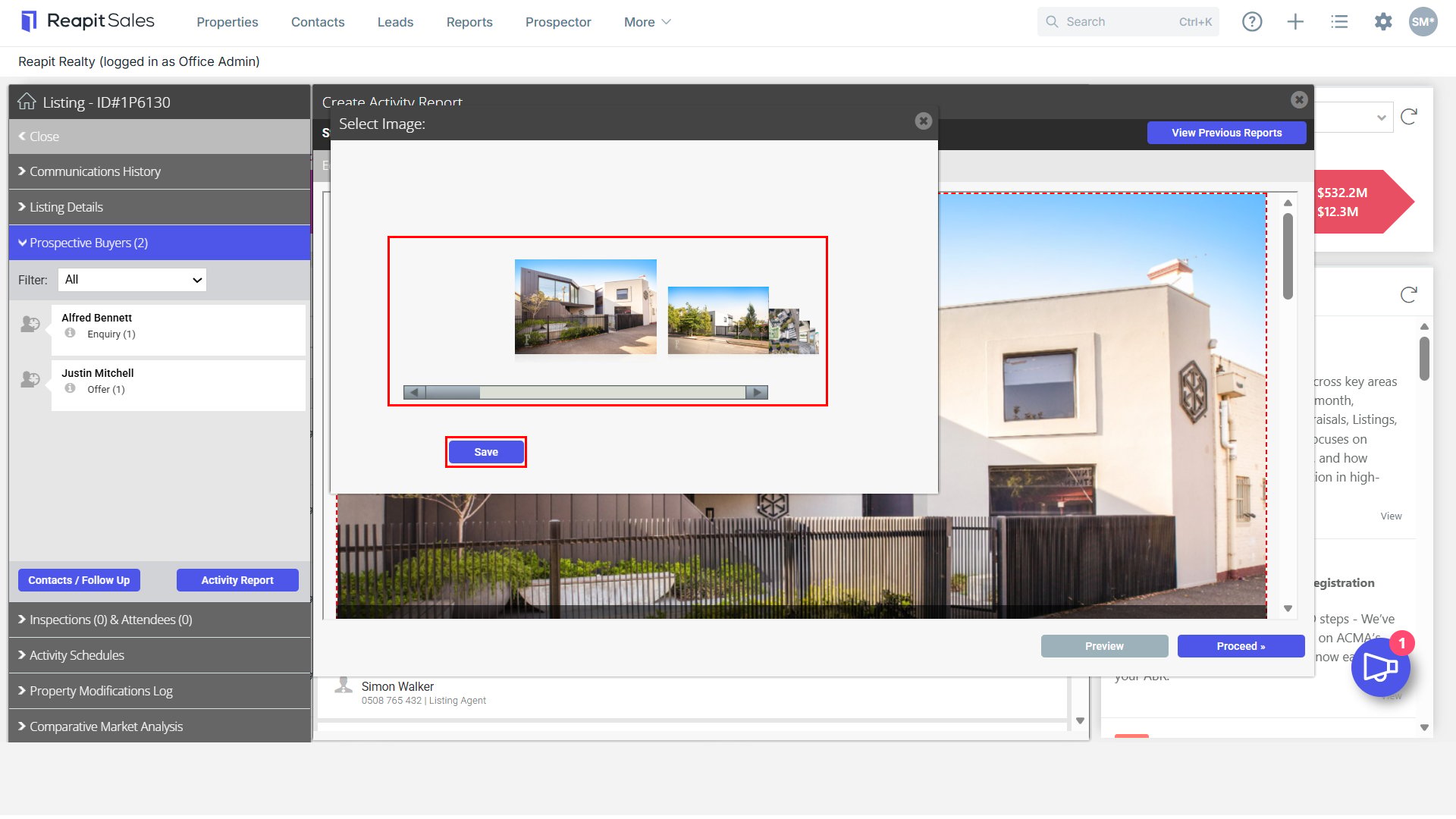Open the chat announcement bubble icon
This screenshot has height=819, width=1456.
pyautogui.click(x=1380, y=667)
